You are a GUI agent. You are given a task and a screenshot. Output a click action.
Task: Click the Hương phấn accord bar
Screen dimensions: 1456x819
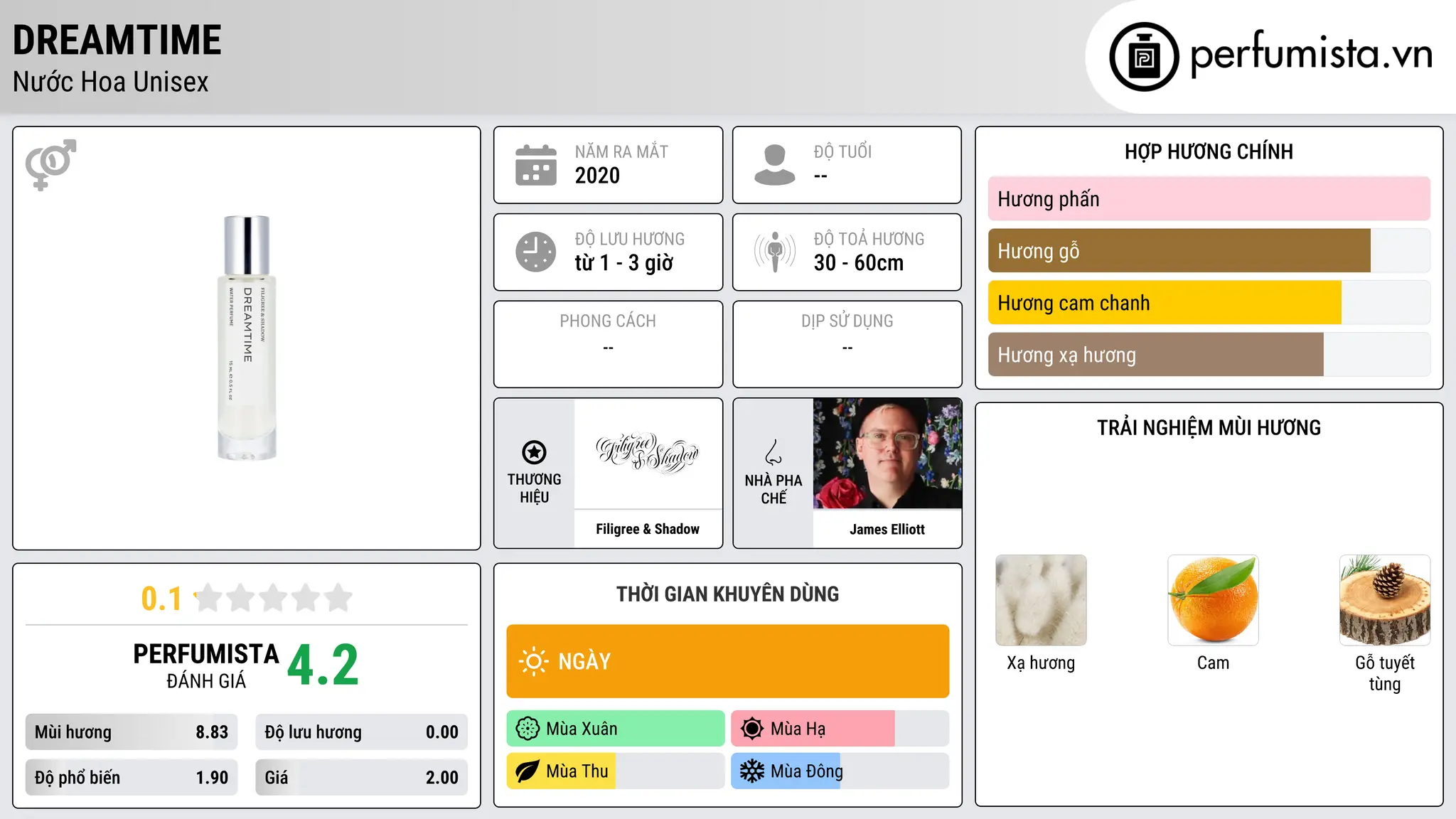[1209, 199]
